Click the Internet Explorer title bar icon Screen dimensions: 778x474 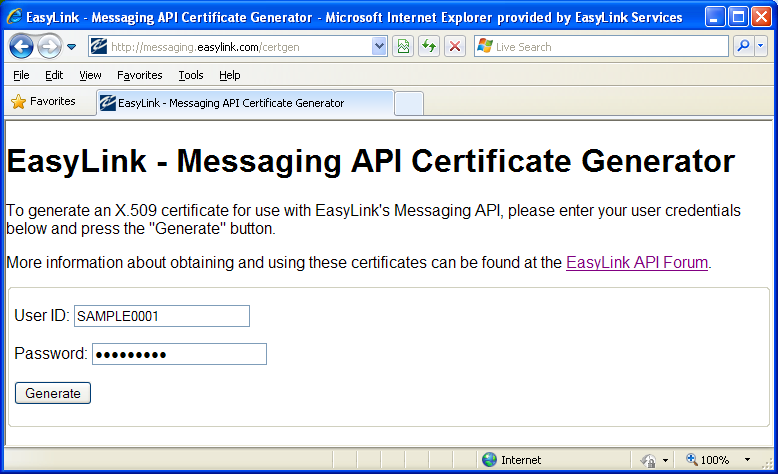(14, 16)
